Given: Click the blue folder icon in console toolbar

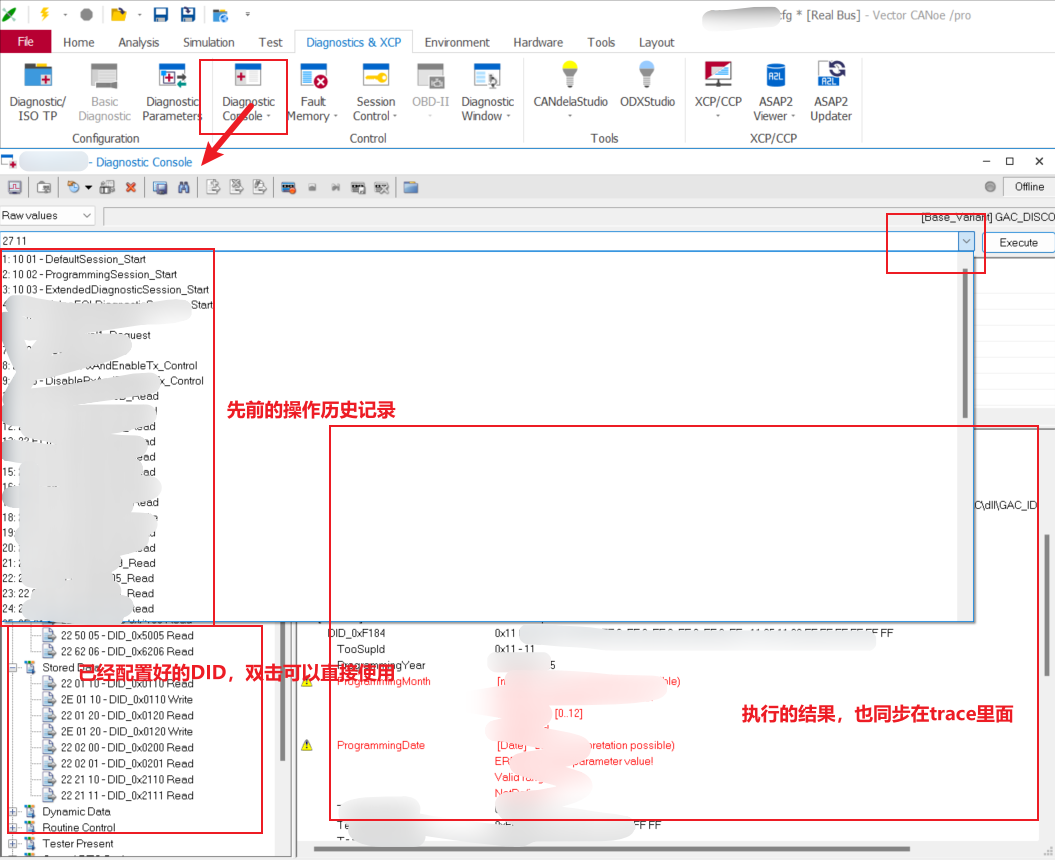Looking at the screenshot, I should coord(410,187).
